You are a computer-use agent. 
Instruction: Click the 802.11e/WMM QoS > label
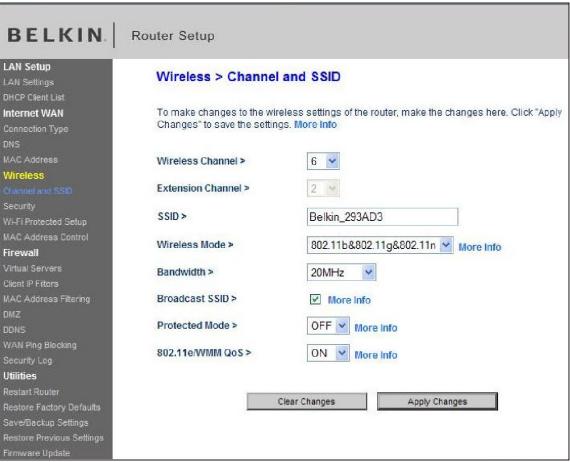(204, 353)
